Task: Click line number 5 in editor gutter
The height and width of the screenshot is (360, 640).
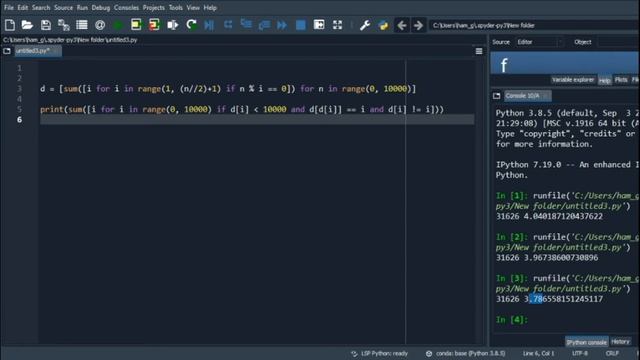Action: [19, 109]
